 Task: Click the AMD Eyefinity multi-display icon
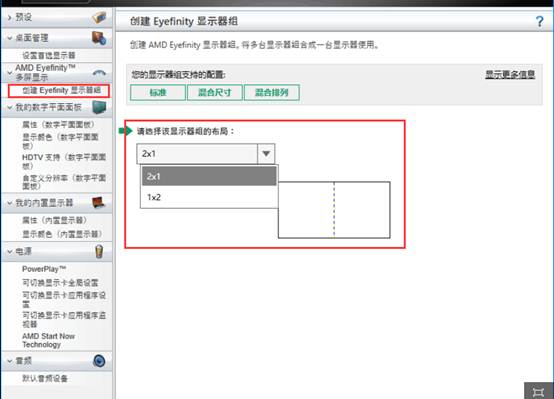tap(99, 73)
